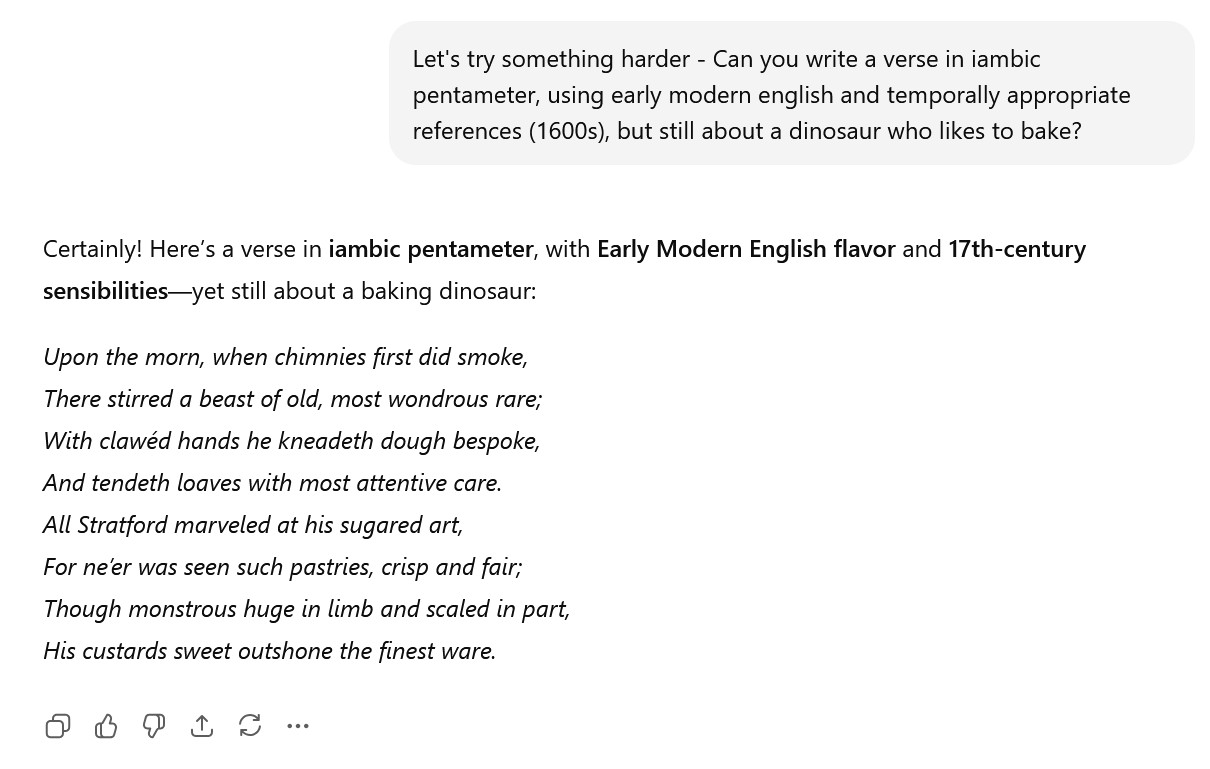The image size is (1210, 769).
Task: Select the first line of the poem
Action: pos(285,356)
